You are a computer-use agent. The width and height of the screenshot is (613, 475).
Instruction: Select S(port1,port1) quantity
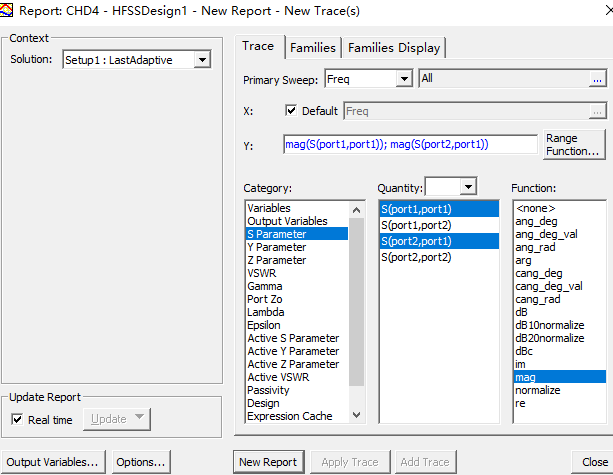[x=439, y=209]
